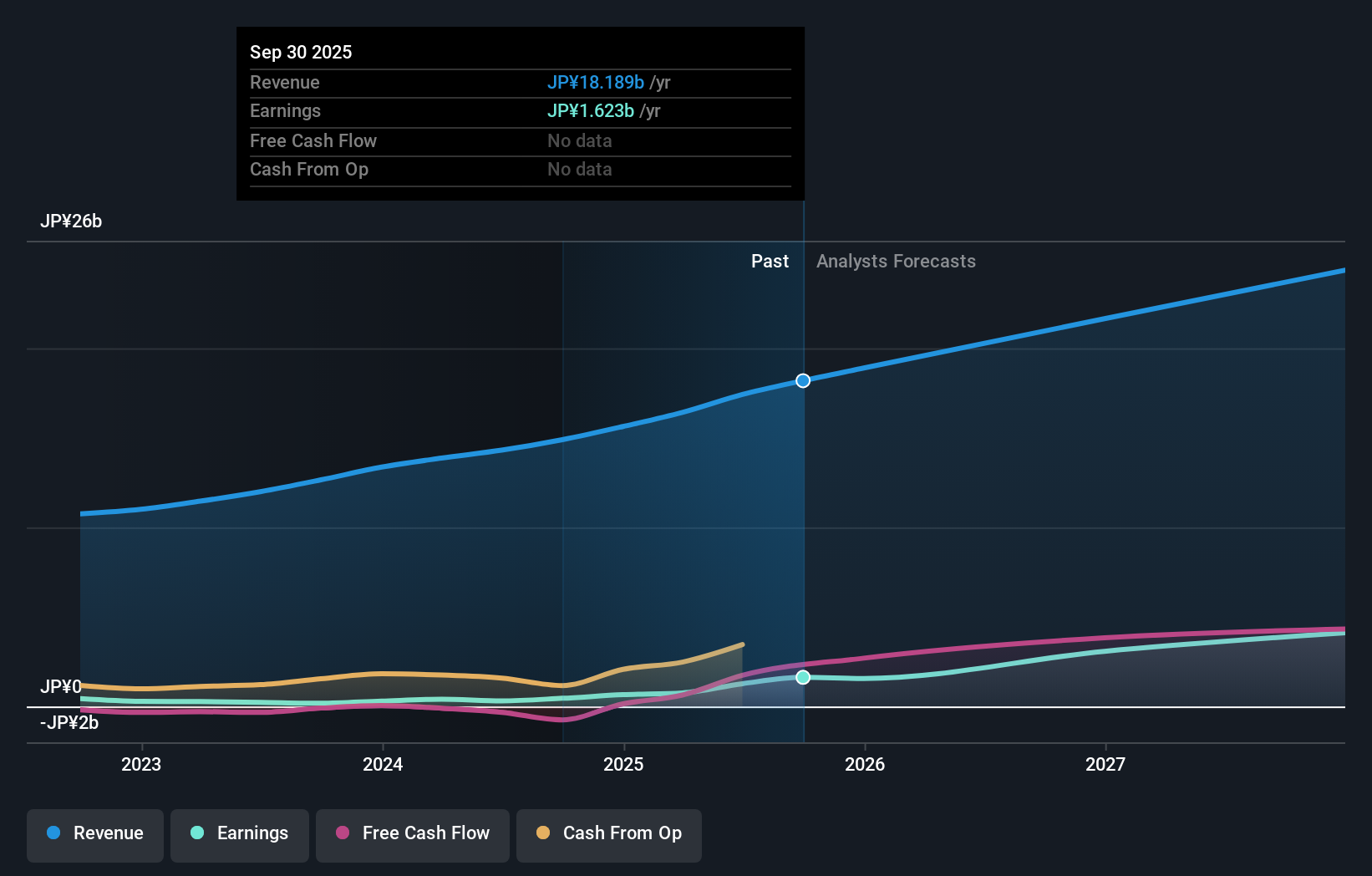Click the Cash From Op No data row
This screenshot has height=876, width=1372.
(579, 169)
